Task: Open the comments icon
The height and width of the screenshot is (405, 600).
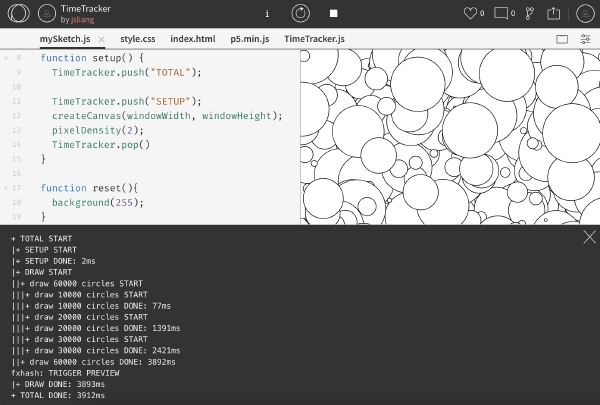Action: tap(501, 13)
